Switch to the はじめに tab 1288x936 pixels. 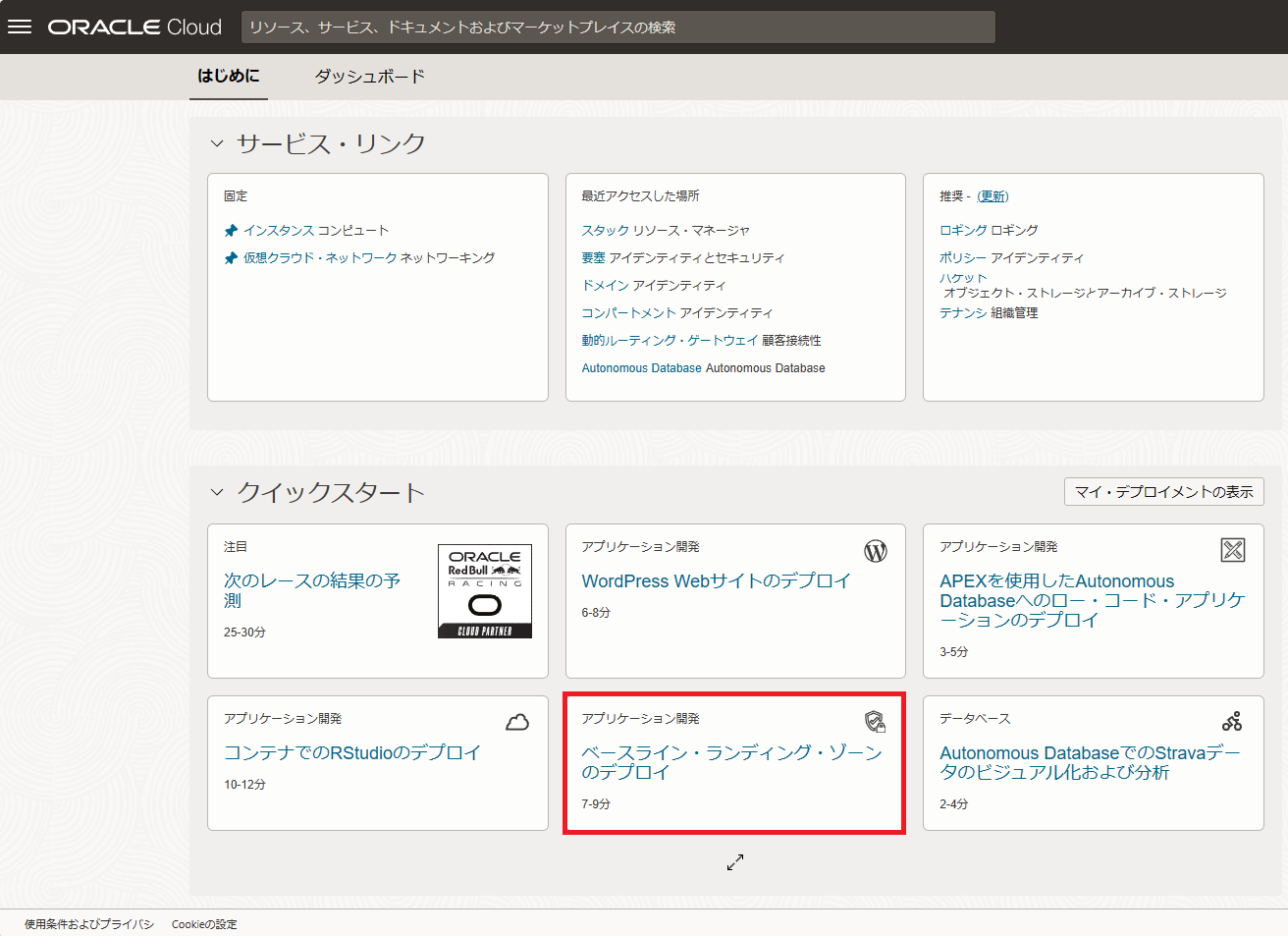[x=229, y=76]
